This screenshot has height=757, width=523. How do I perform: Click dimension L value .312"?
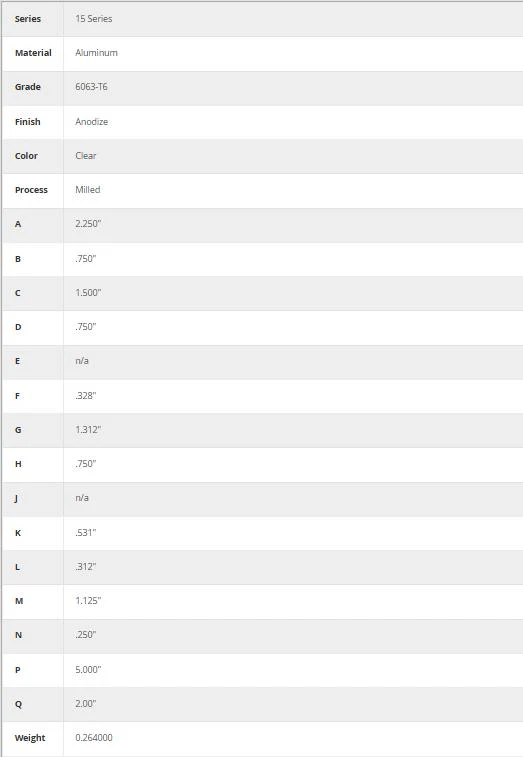click(x=85, y=567)
